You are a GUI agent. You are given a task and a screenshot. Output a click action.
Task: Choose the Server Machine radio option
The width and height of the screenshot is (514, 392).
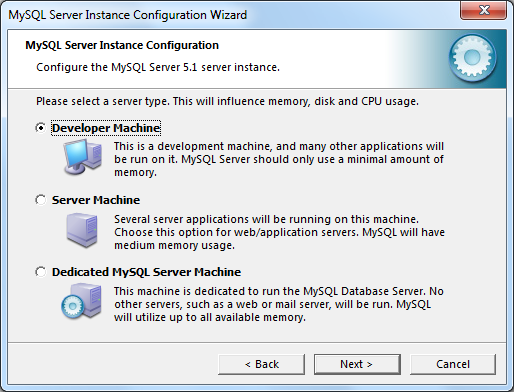(41, 200)
